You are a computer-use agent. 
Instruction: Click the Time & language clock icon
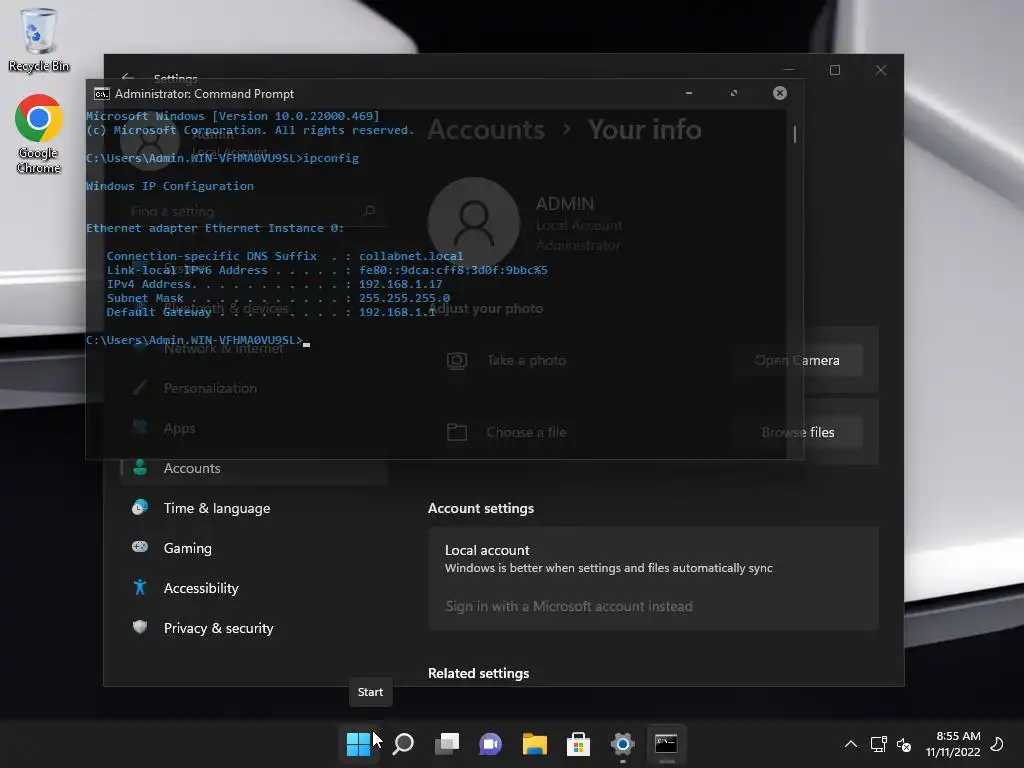click(x=140, y=507)
